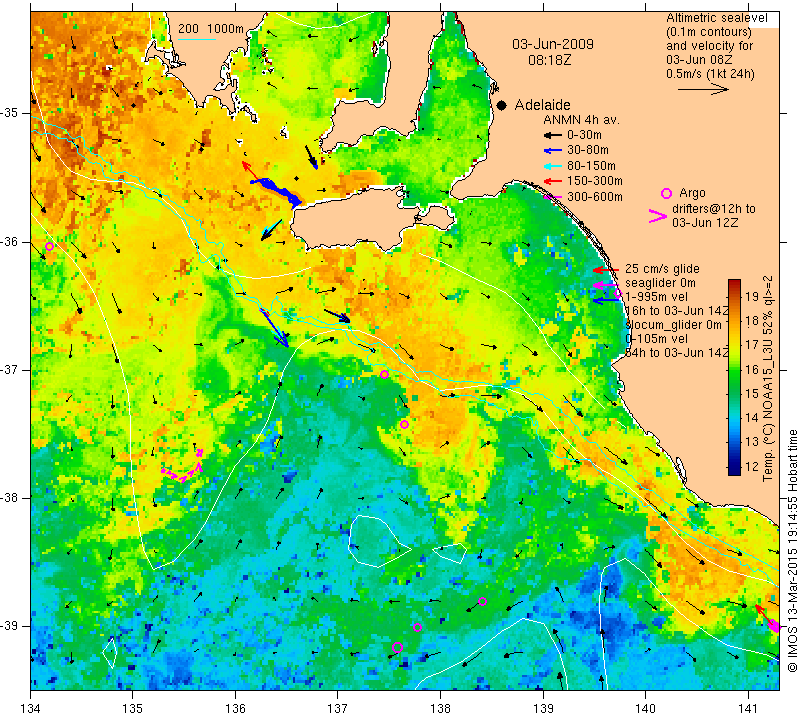The width and height of the screenshot is (800, 720).
Task: Click the 'Altimetric sealevel' text
Action: click(717, 18)
